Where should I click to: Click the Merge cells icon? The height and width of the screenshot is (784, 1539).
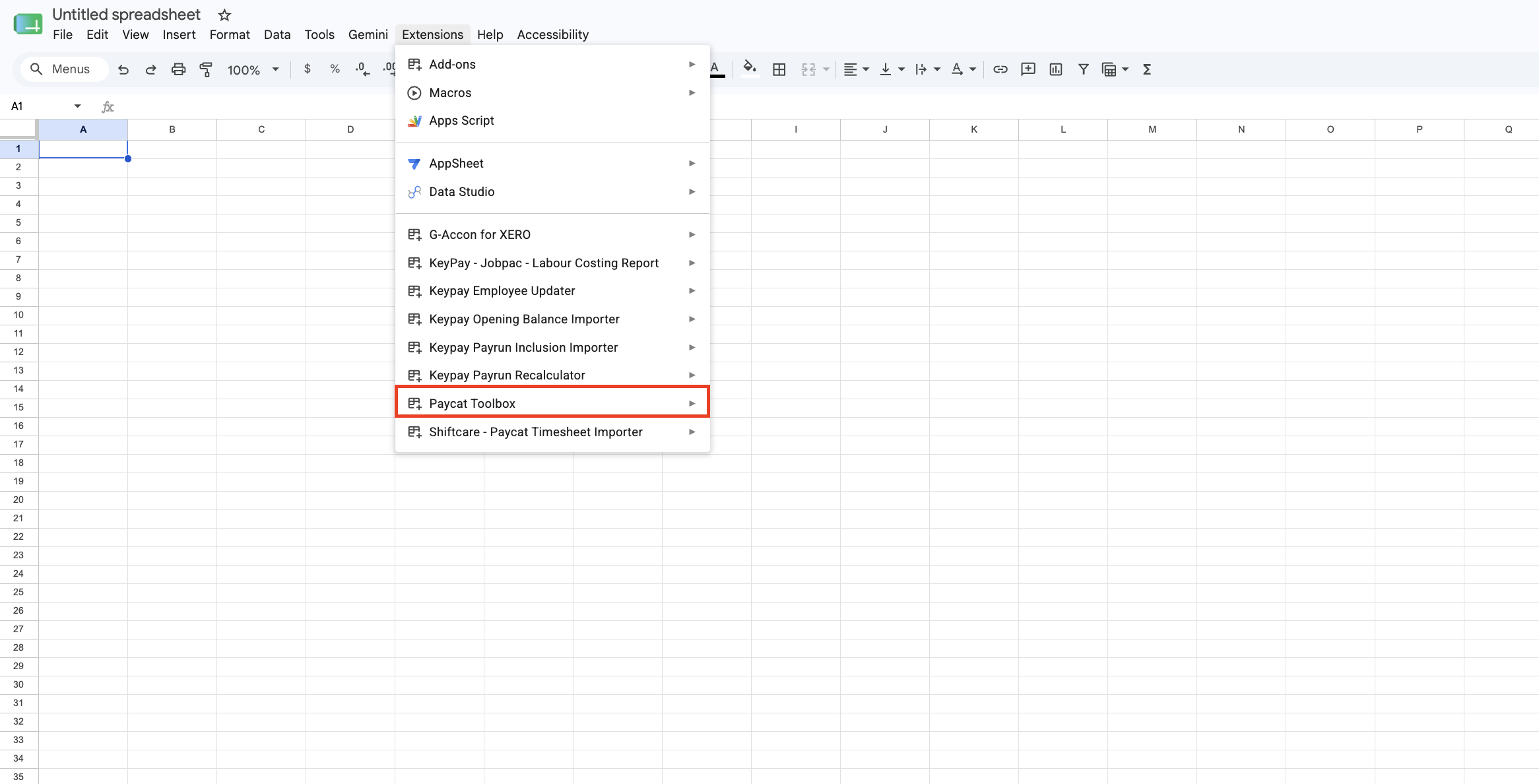(808, 69)
